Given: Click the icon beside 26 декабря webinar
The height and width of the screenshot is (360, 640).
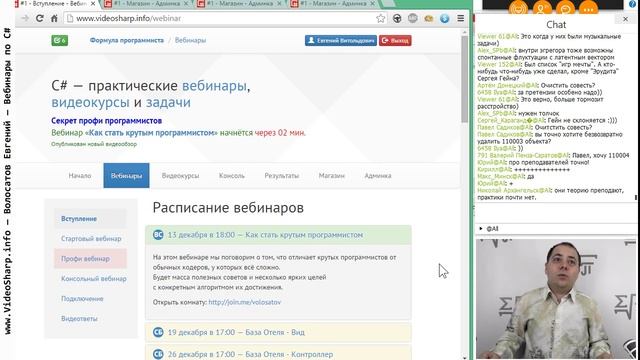Looking at the screenshot, I should tap(158, 354).
